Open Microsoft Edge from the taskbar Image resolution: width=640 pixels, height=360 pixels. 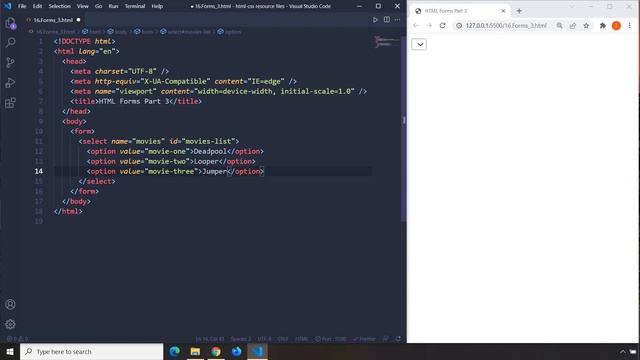pyautogui.click(x=175, y=351)
